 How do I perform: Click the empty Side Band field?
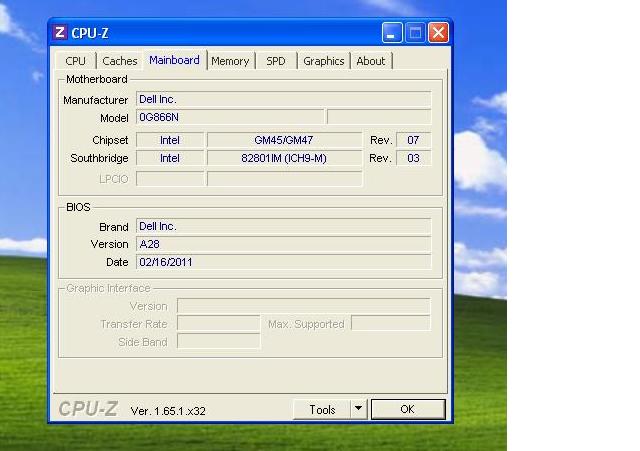[218, 341]
